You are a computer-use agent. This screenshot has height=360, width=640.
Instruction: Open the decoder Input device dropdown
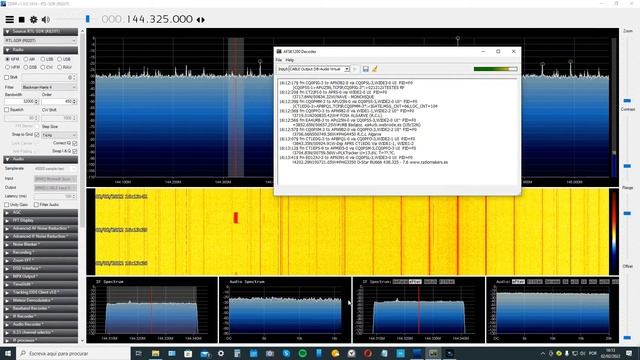319,69
